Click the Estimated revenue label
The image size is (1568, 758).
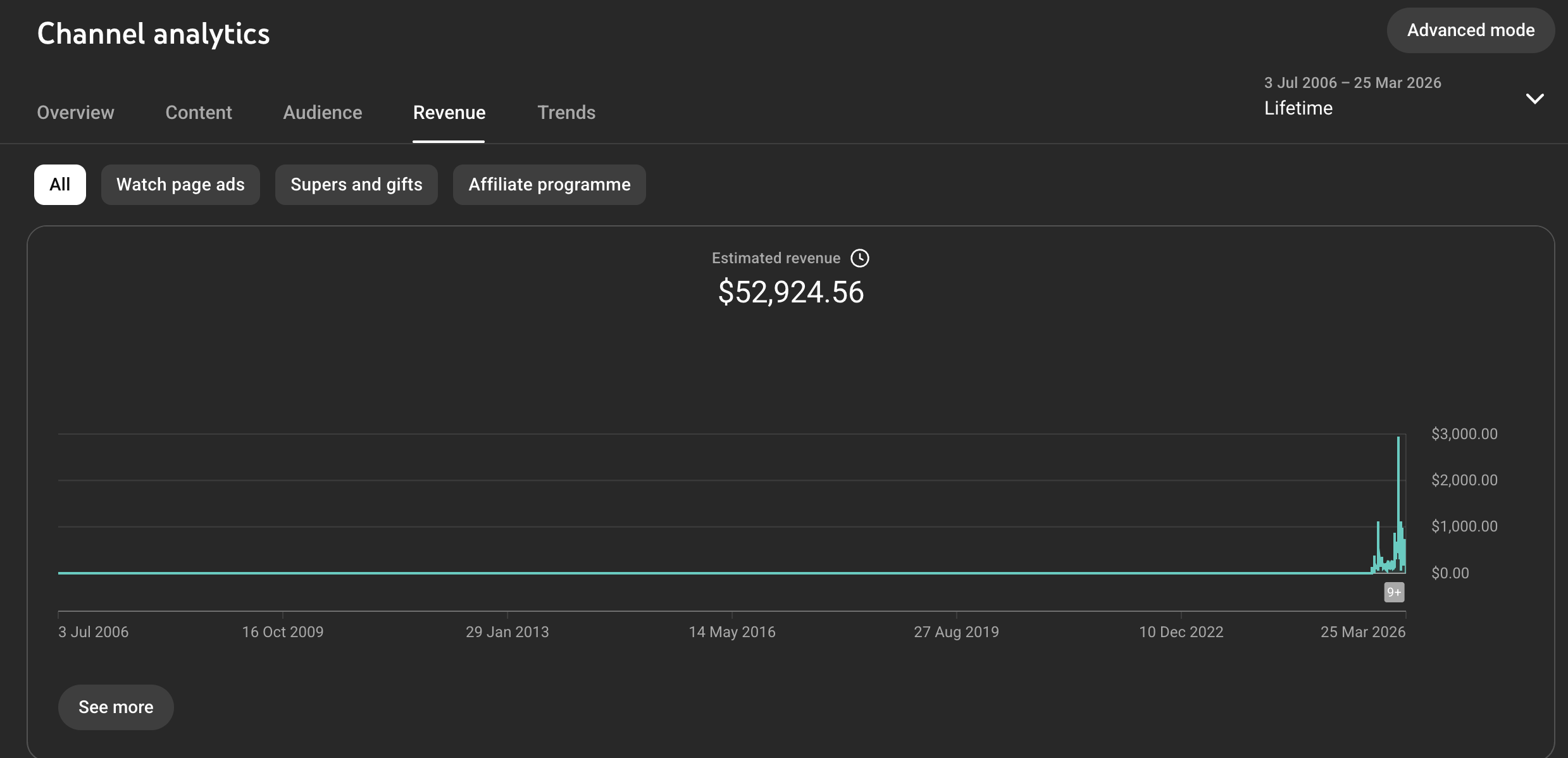coord(776,258)
